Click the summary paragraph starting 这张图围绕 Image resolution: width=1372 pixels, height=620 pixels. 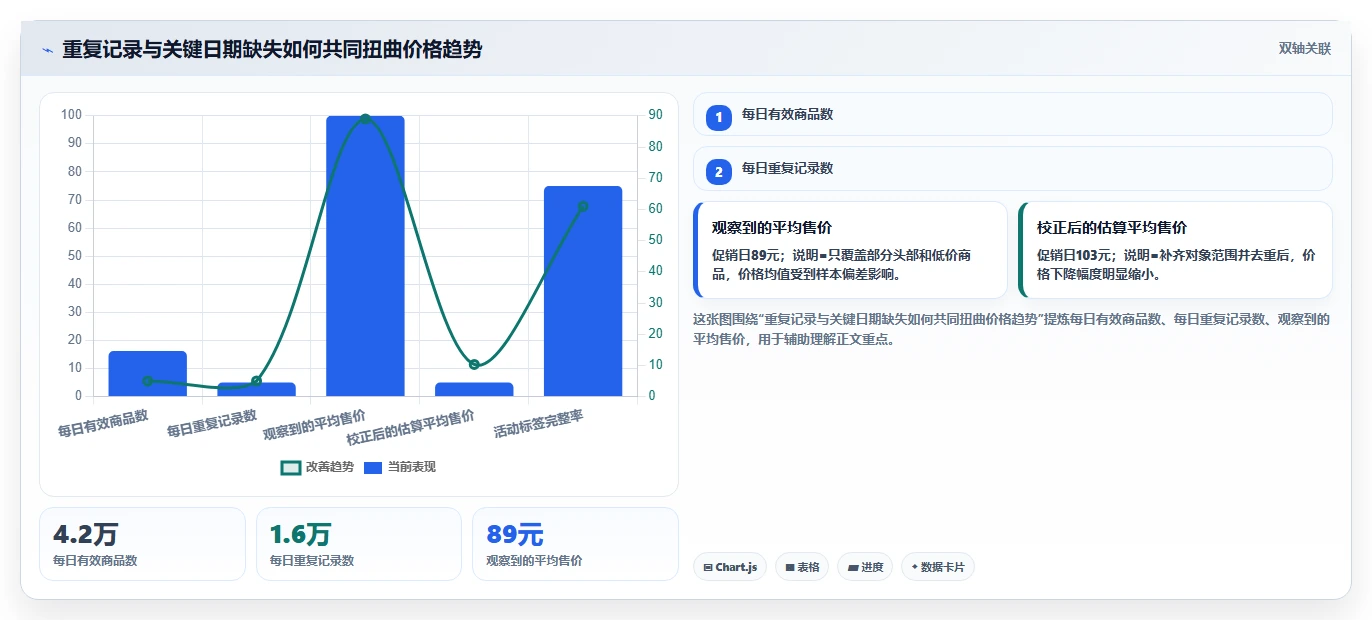tap(1011, 329)
